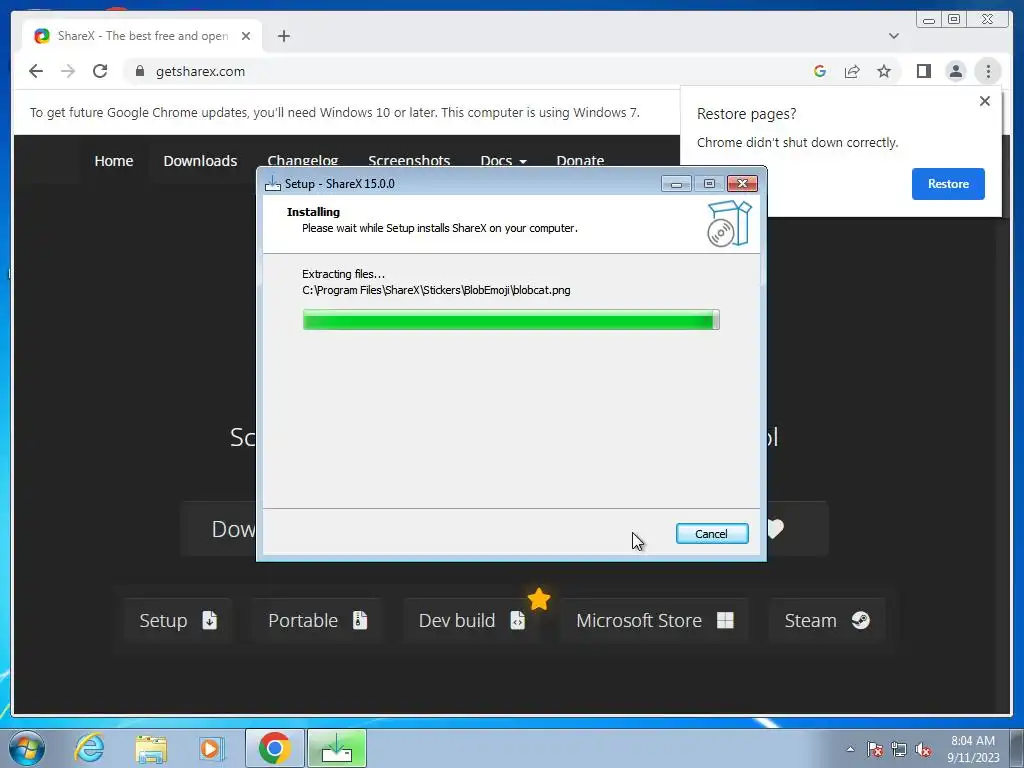Image resolution: width=1024 pixels, height=768 pixels.
Task: Reload the getsharex.com page
Action: 100,71
